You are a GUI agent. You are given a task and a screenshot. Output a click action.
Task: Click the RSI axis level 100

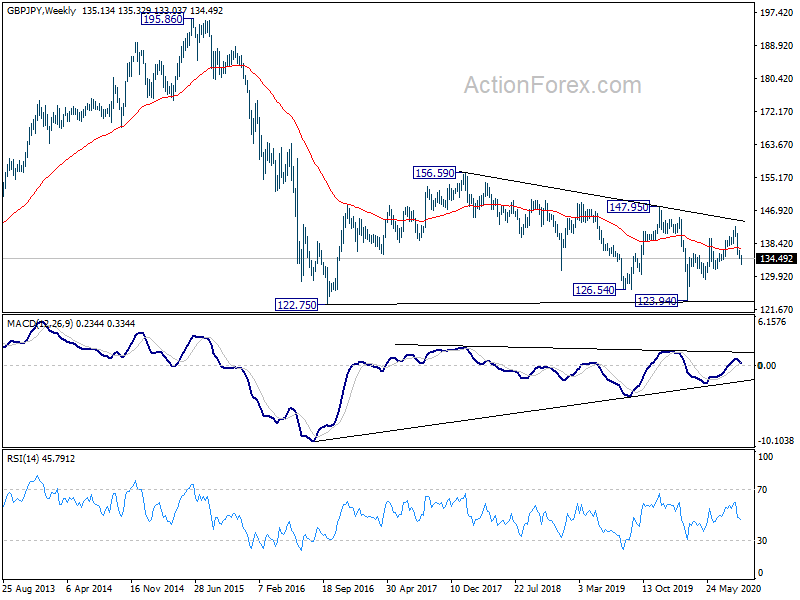click(x=765, y=457)
